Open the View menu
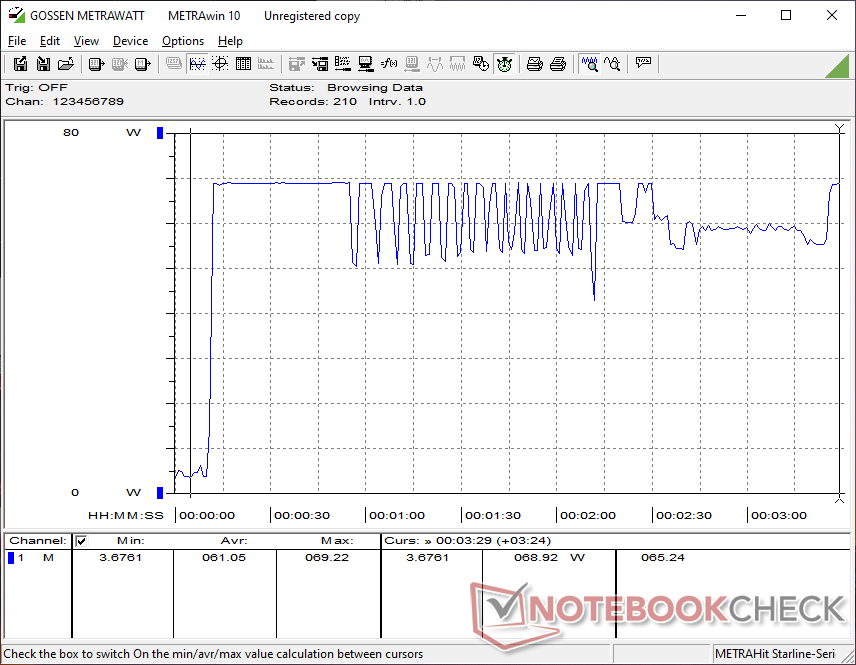The height and width of the screenshot is (665, 856). (86, 41)
